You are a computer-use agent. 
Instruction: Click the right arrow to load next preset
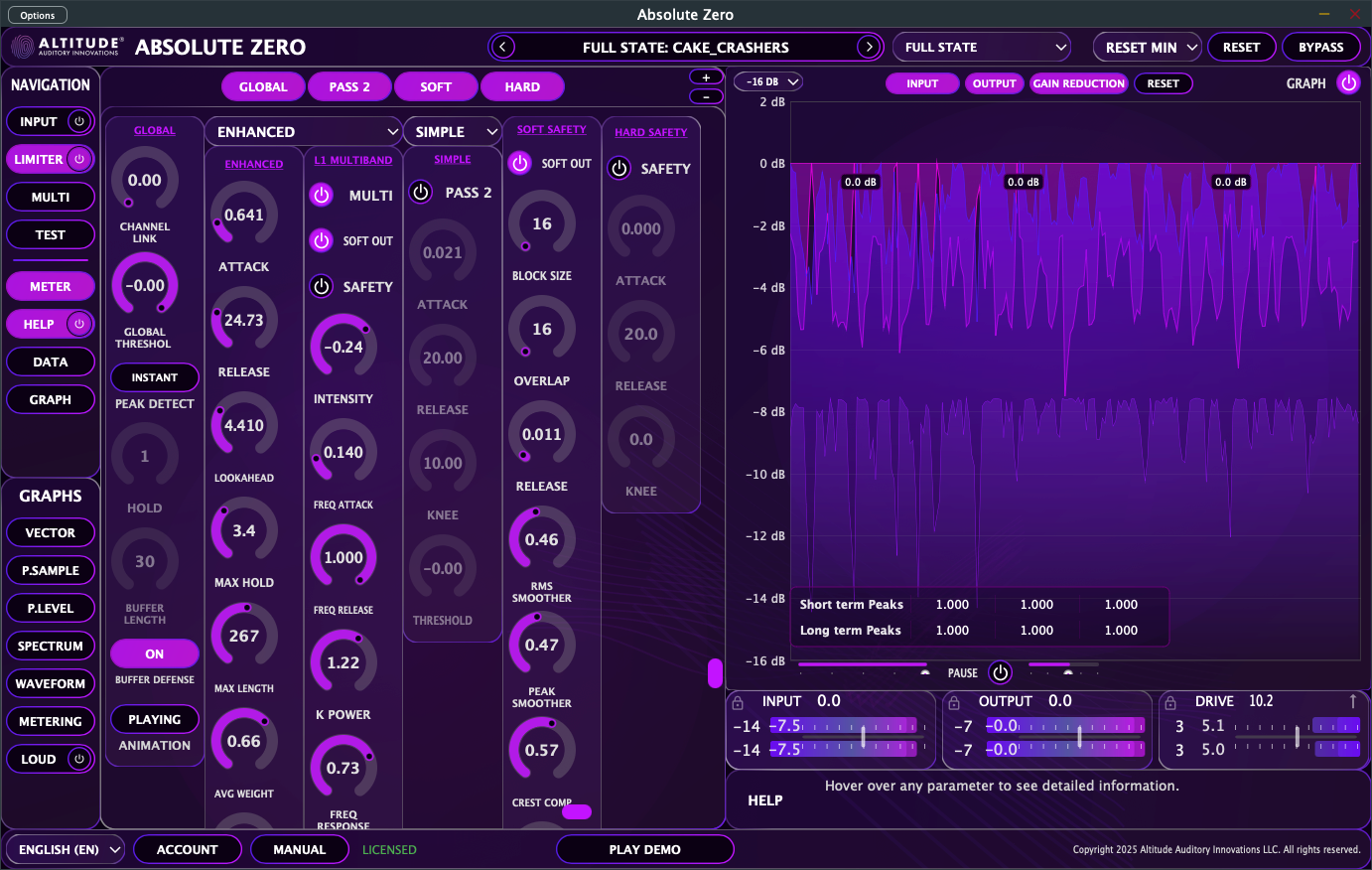coord(870,47)
